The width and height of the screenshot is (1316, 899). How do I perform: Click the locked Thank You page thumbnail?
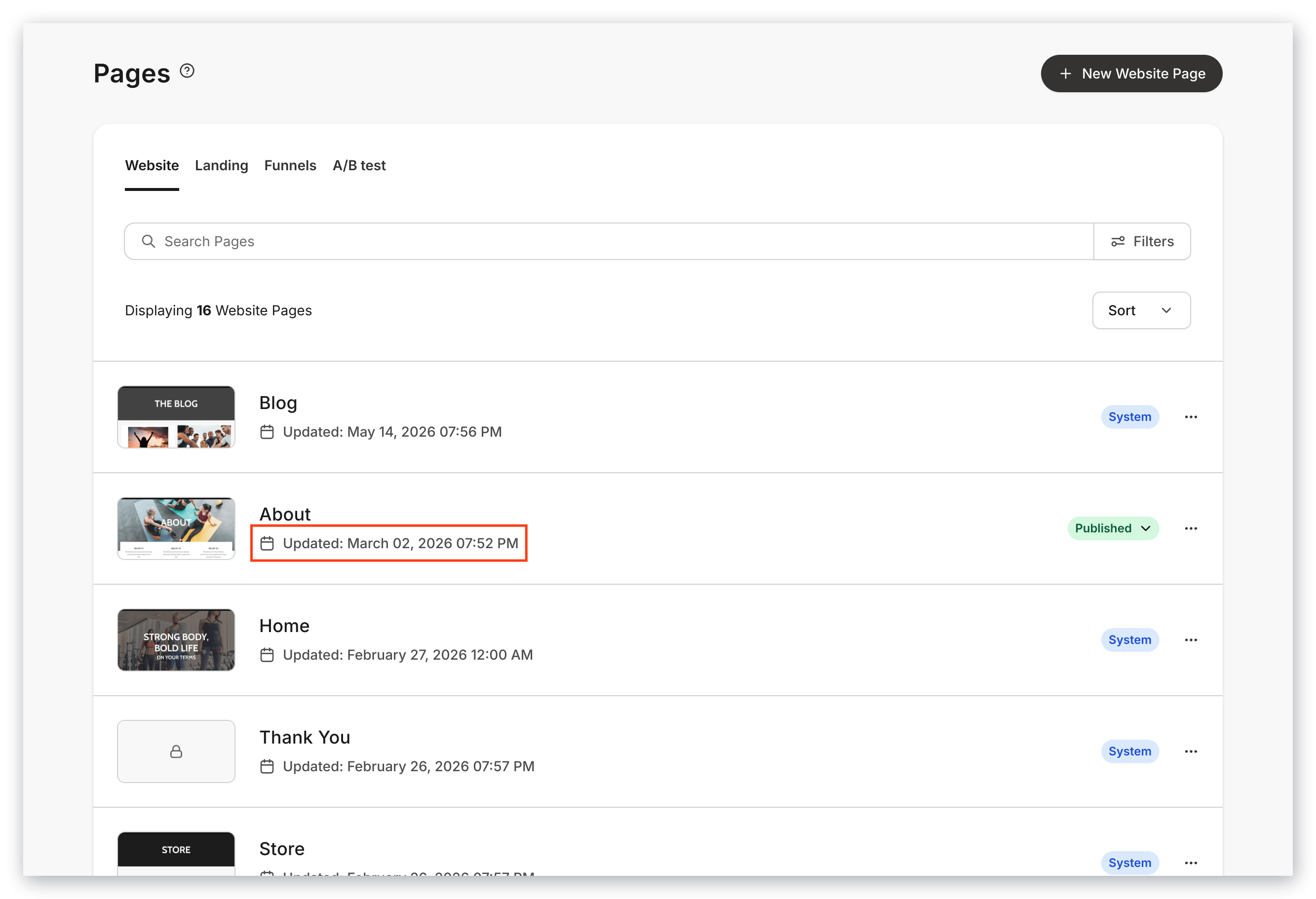coord(176,751)
